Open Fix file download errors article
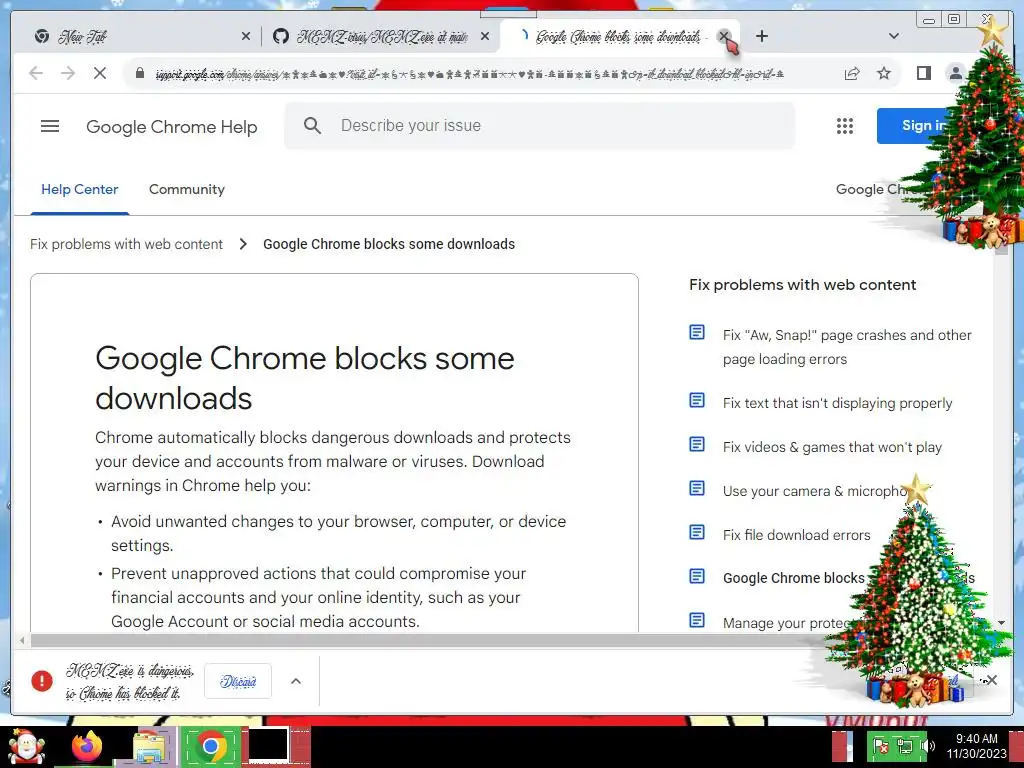This screenshot has height=768, width=1024. 796,535
